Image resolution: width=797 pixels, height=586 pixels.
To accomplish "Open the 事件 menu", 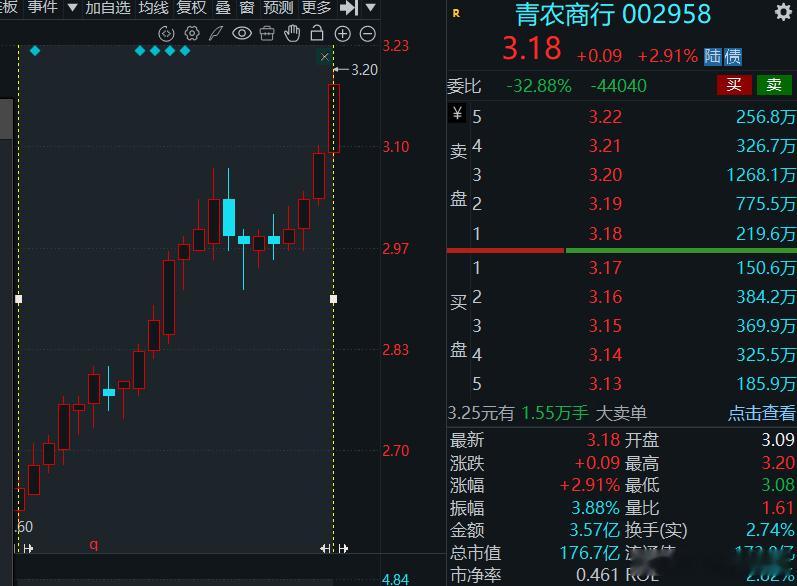I will pos(42,7).
